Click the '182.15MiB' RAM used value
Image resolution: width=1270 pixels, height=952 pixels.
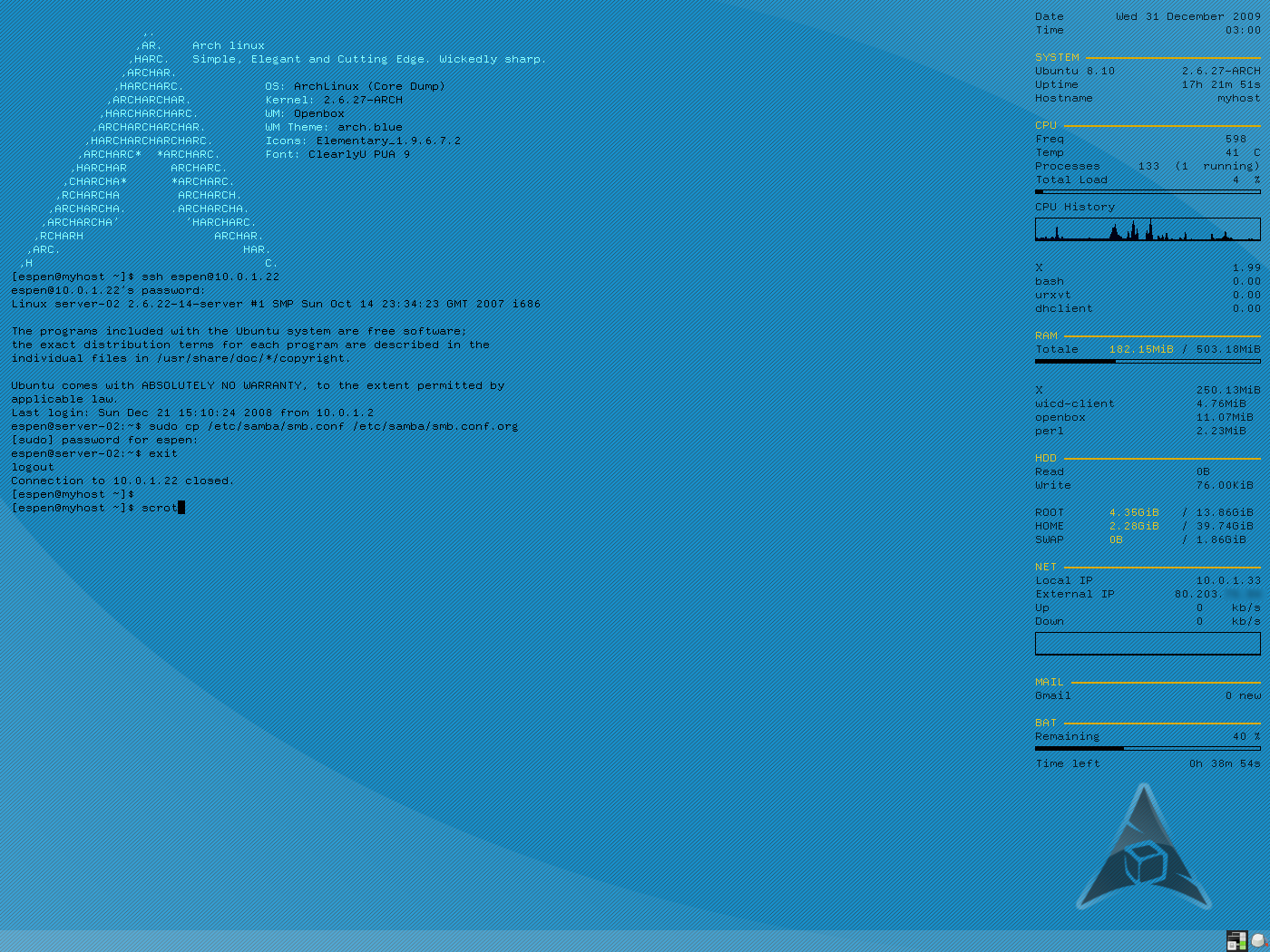click(x=1141, y=349)
